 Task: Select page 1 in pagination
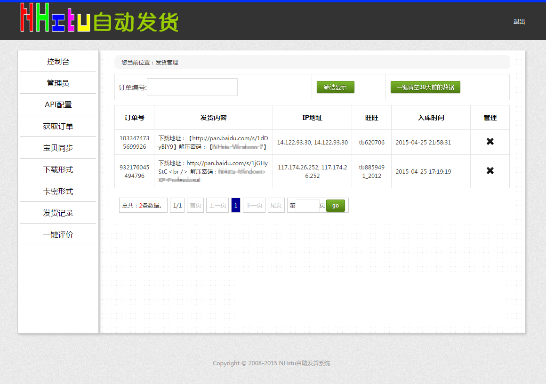[236, 205]
